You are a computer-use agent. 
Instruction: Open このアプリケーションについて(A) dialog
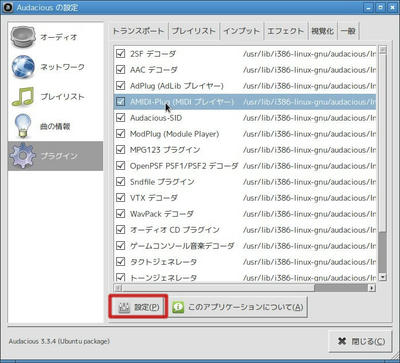[239, 307]
